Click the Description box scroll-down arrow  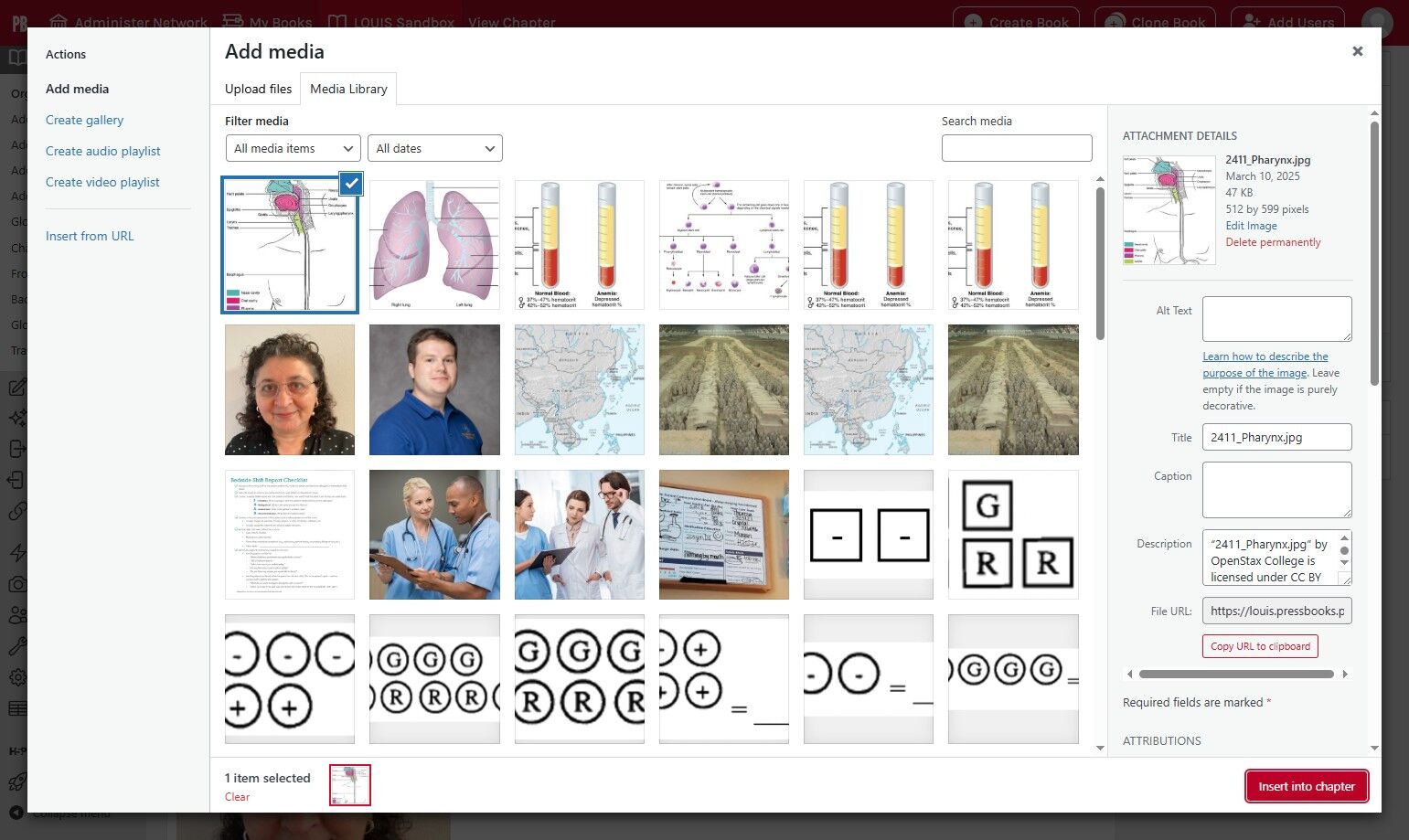tap(1344, 562)
